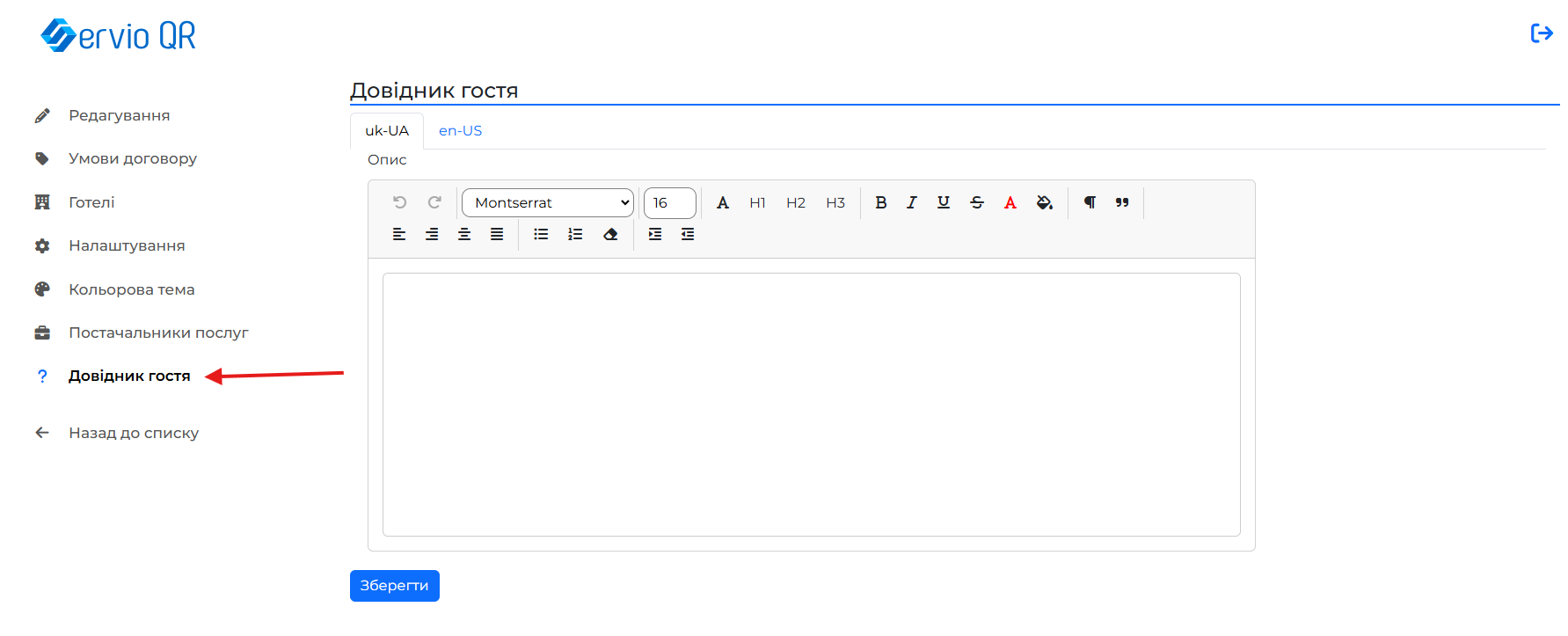
Task: Toggle underline formatting
Action: click(x=944, y=202)
